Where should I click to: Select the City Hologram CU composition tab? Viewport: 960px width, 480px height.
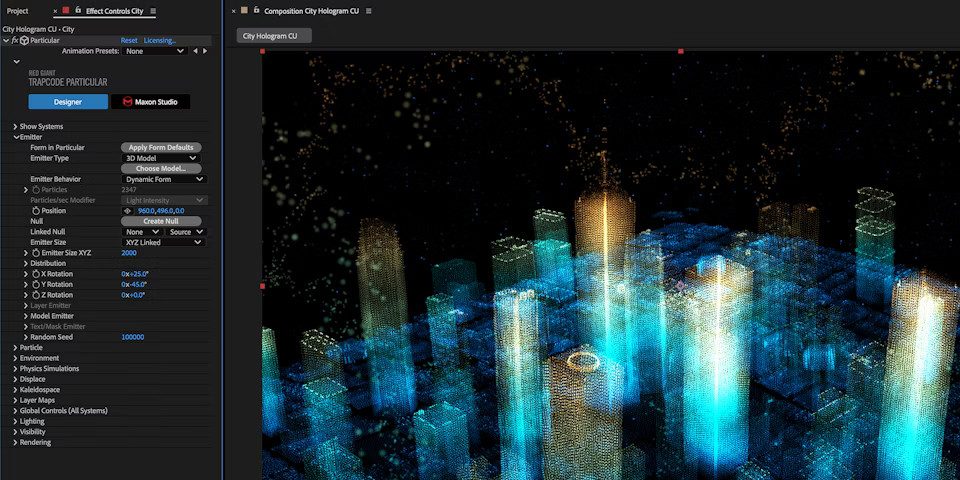point(274,36)
